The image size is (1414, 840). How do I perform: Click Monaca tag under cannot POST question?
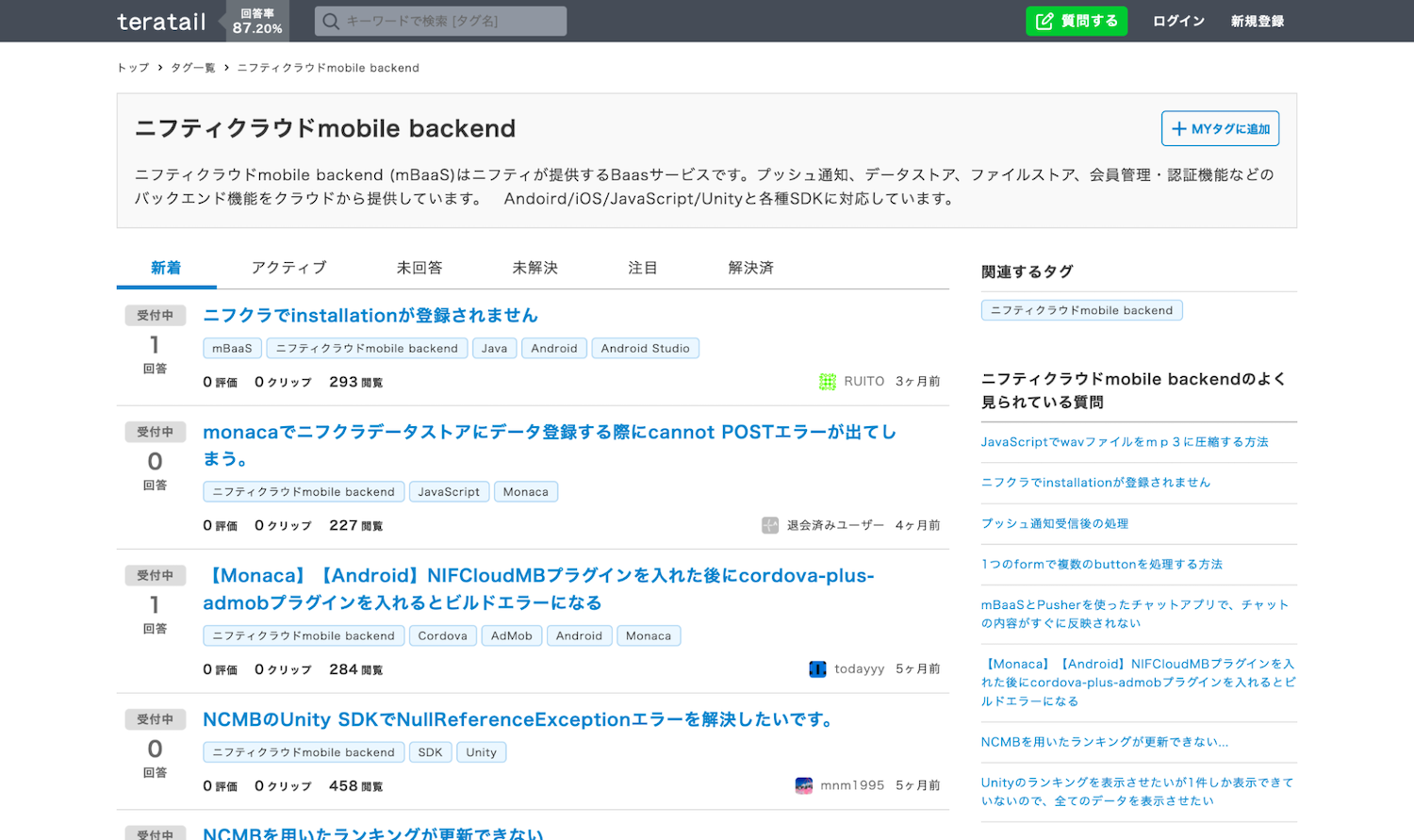(526, 491)
